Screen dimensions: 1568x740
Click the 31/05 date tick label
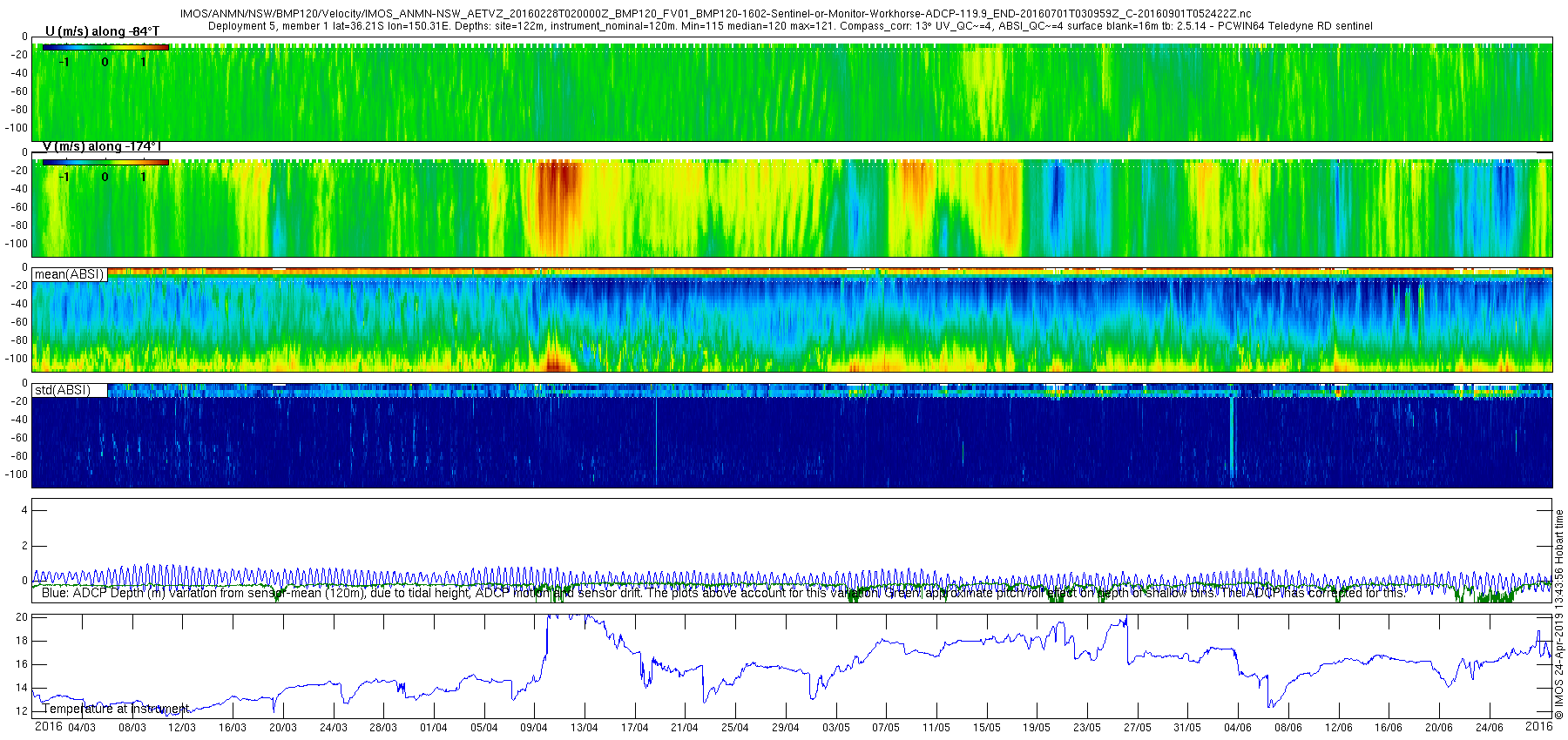click(1187, 728)
